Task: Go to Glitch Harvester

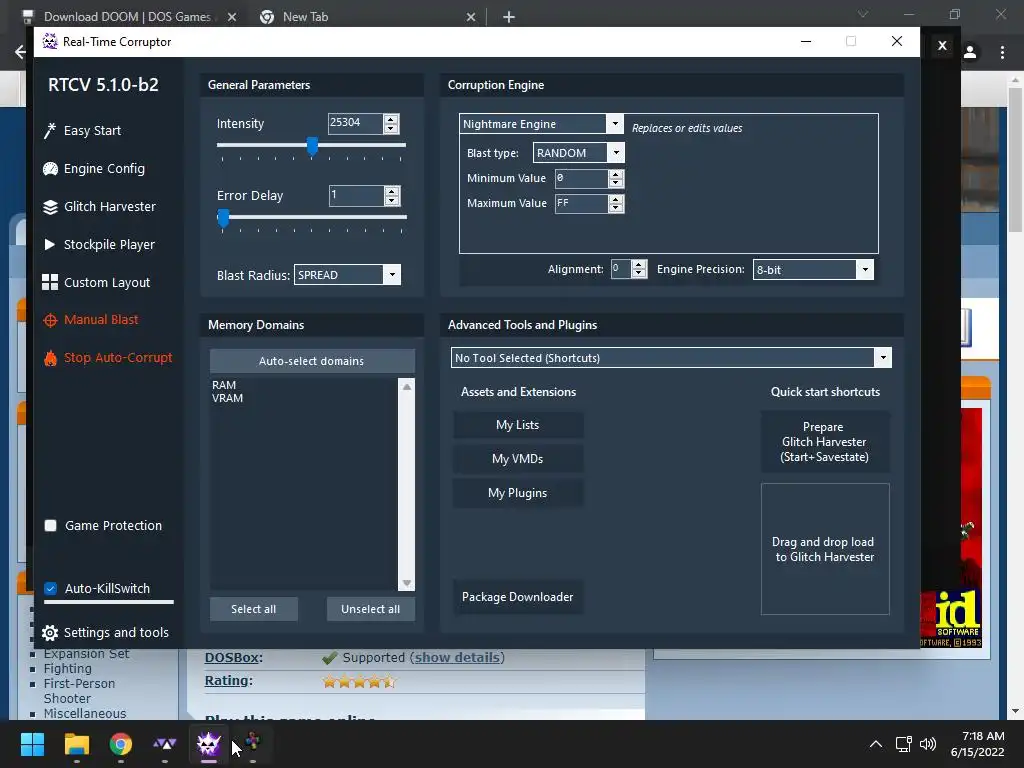Action: 110,206
